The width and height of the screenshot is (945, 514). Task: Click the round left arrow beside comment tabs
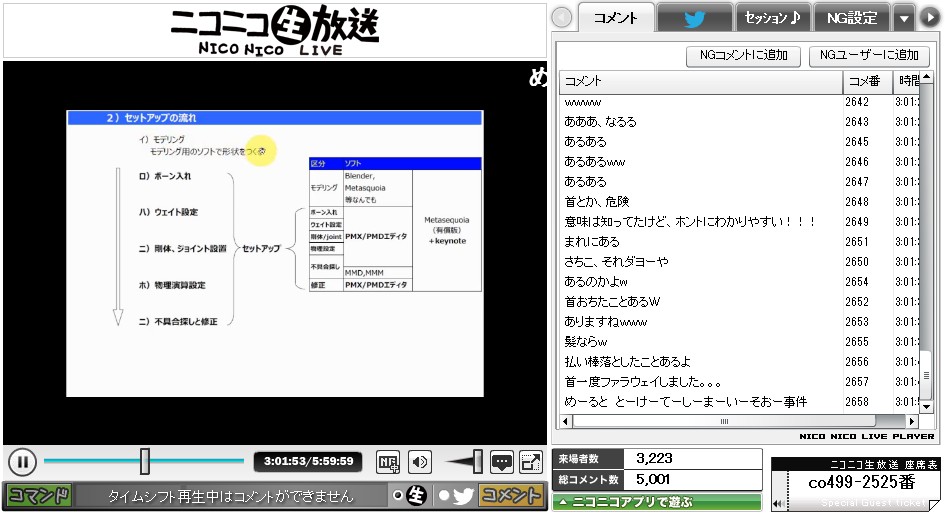pyautogui.click(x=562, y=17)
